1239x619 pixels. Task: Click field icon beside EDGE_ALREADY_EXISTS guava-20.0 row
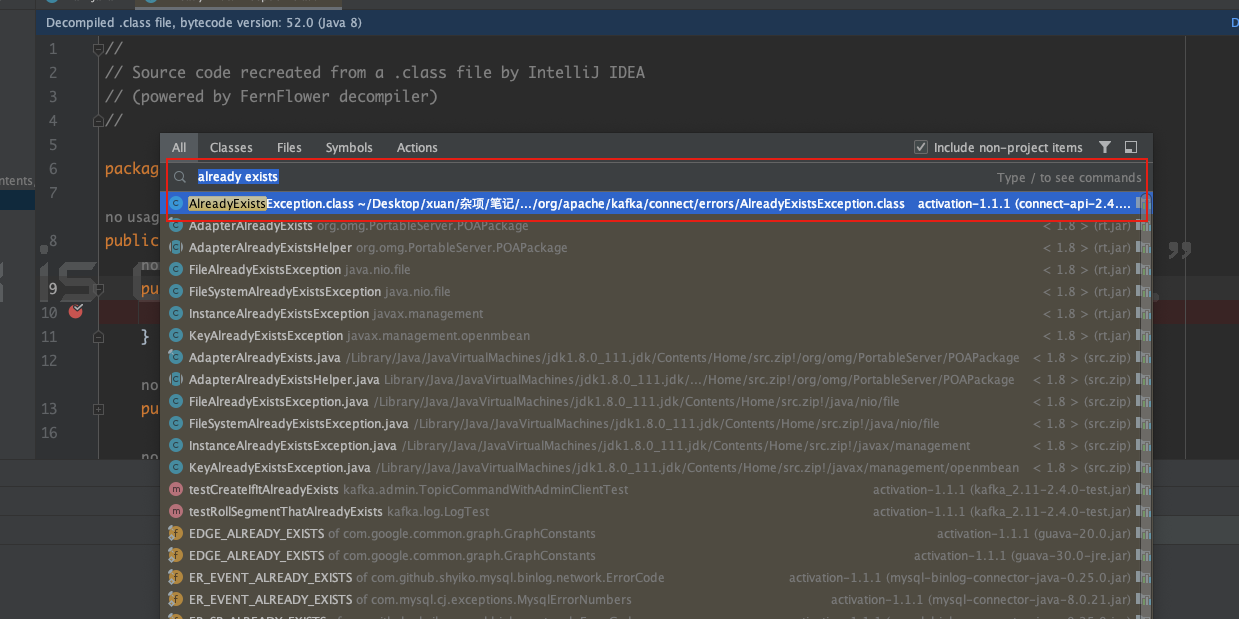[176, 534]
